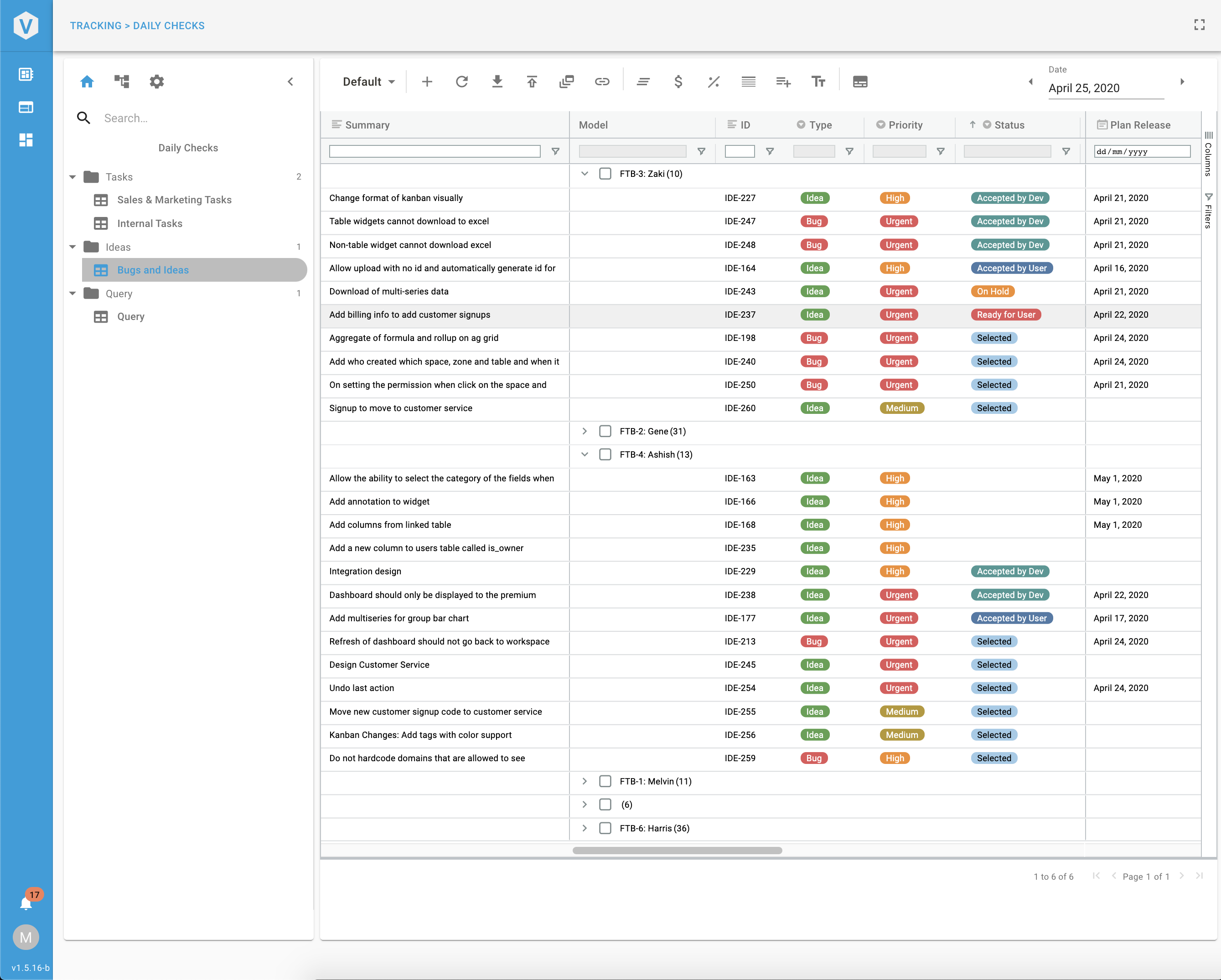Click the notification bell icon

[x=26, y=903]
